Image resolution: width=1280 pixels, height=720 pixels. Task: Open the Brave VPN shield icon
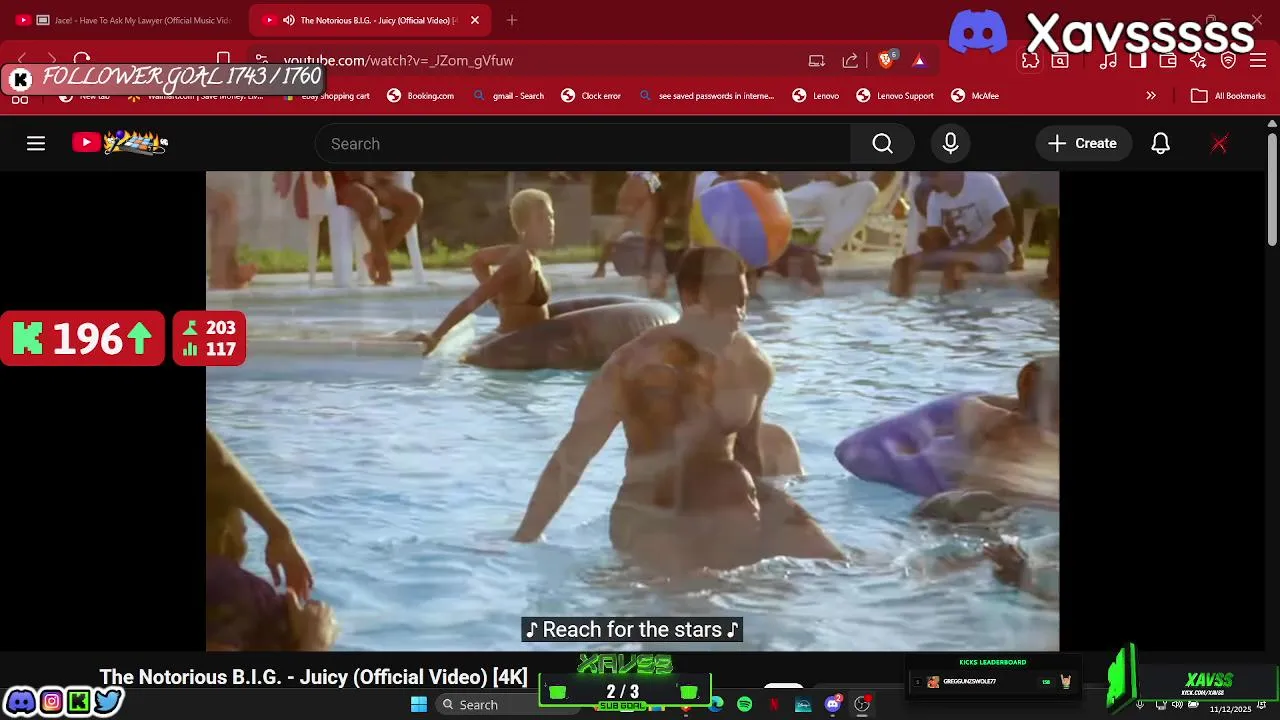(x=1229, y=60)
